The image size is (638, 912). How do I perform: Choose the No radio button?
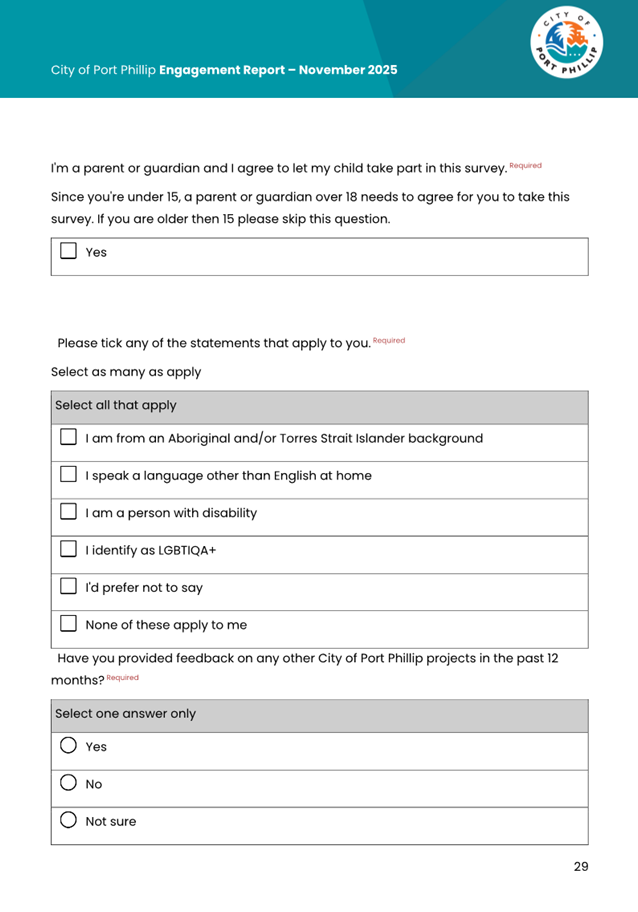[68, 784]
